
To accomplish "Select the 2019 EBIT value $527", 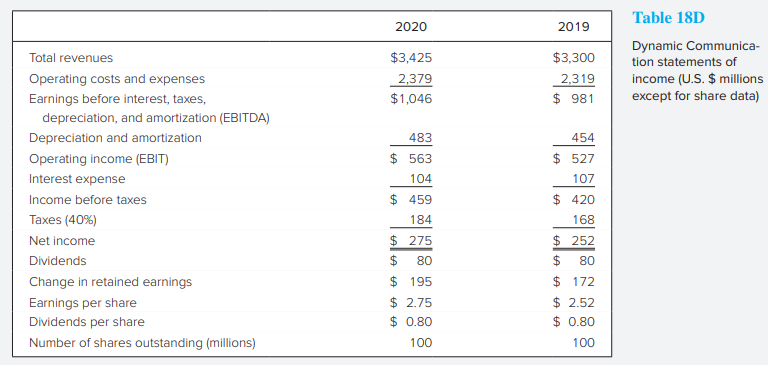I will (574, 159).
